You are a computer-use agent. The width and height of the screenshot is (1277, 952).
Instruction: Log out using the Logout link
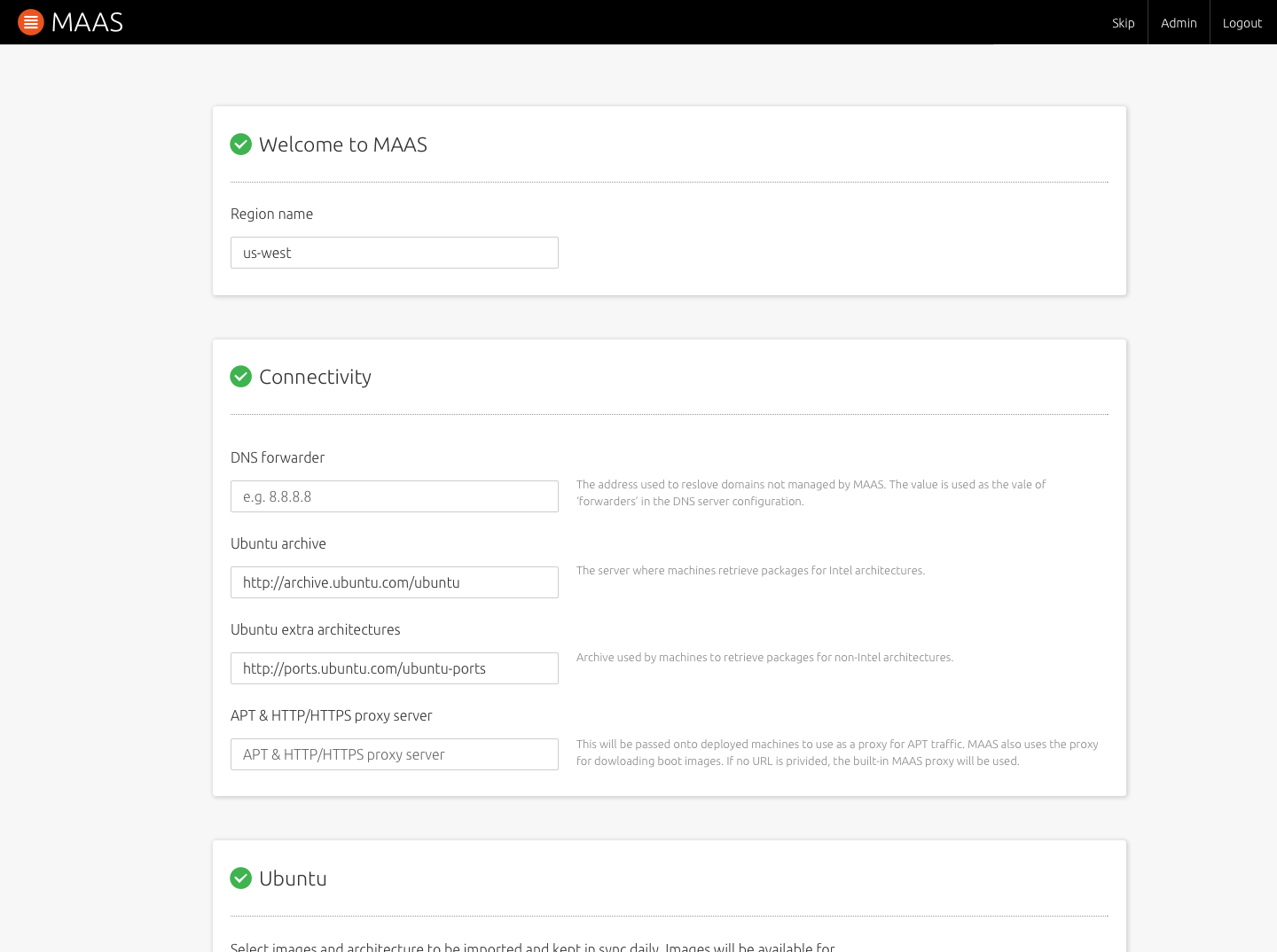tap(1242, 23)
